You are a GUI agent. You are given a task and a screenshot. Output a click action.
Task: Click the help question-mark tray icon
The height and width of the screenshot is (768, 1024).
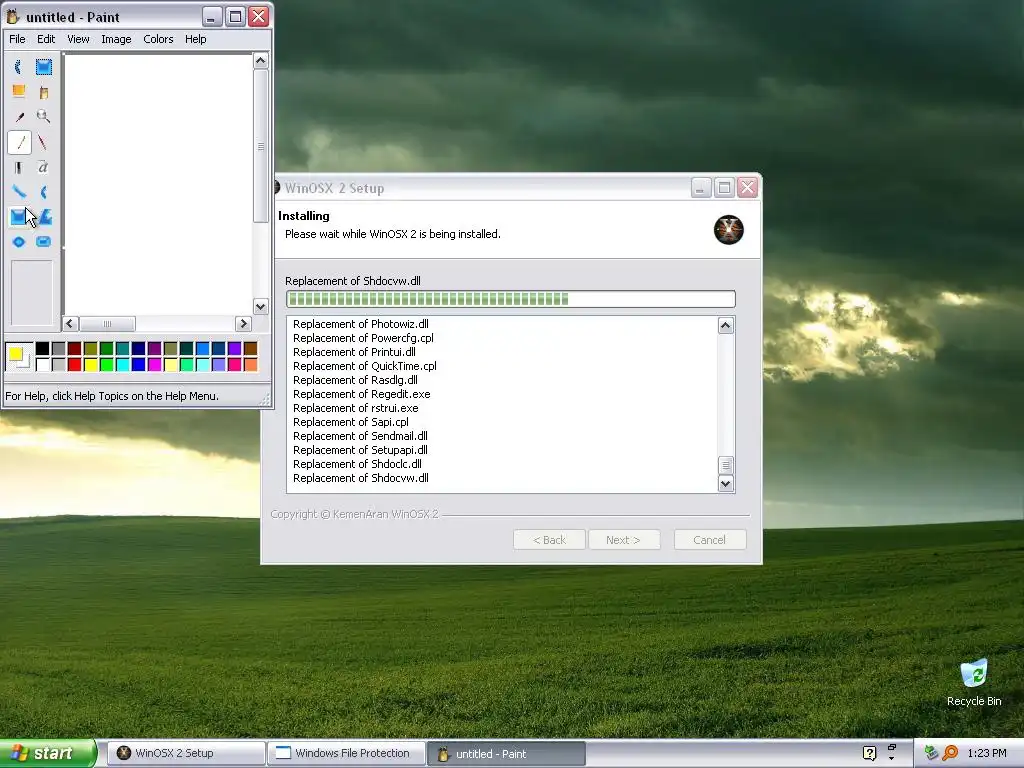[x=869, y=753]
